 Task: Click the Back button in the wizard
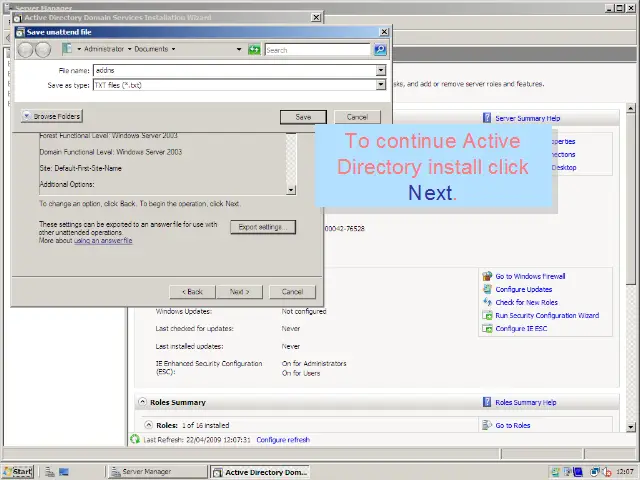tap(192, 292)
